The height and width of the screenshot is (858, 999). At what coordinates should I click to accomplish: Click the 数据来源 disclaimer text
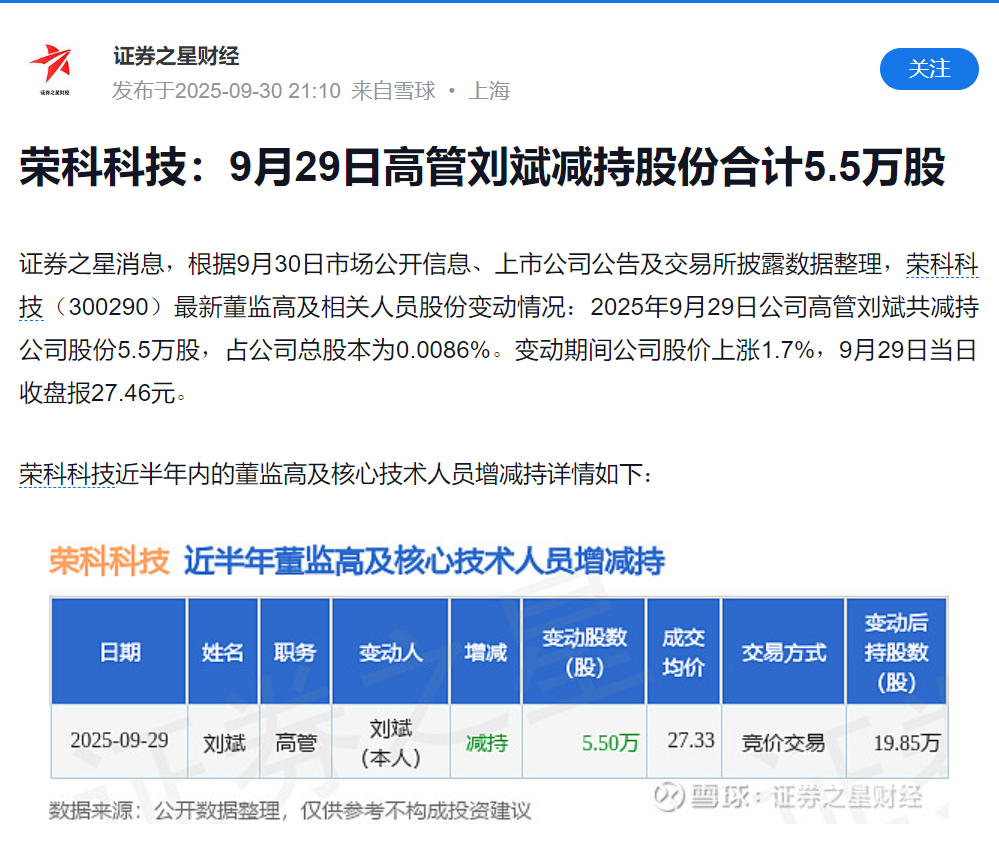(290, 811)
